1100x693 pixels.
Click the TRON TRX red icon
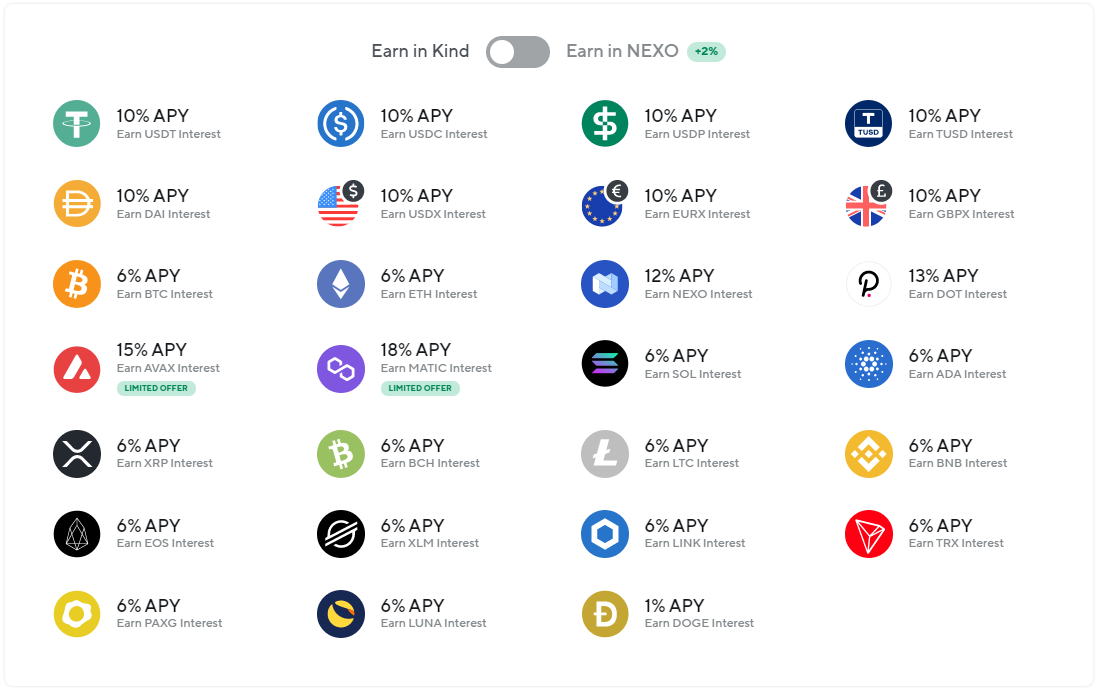tap(868, 534)
